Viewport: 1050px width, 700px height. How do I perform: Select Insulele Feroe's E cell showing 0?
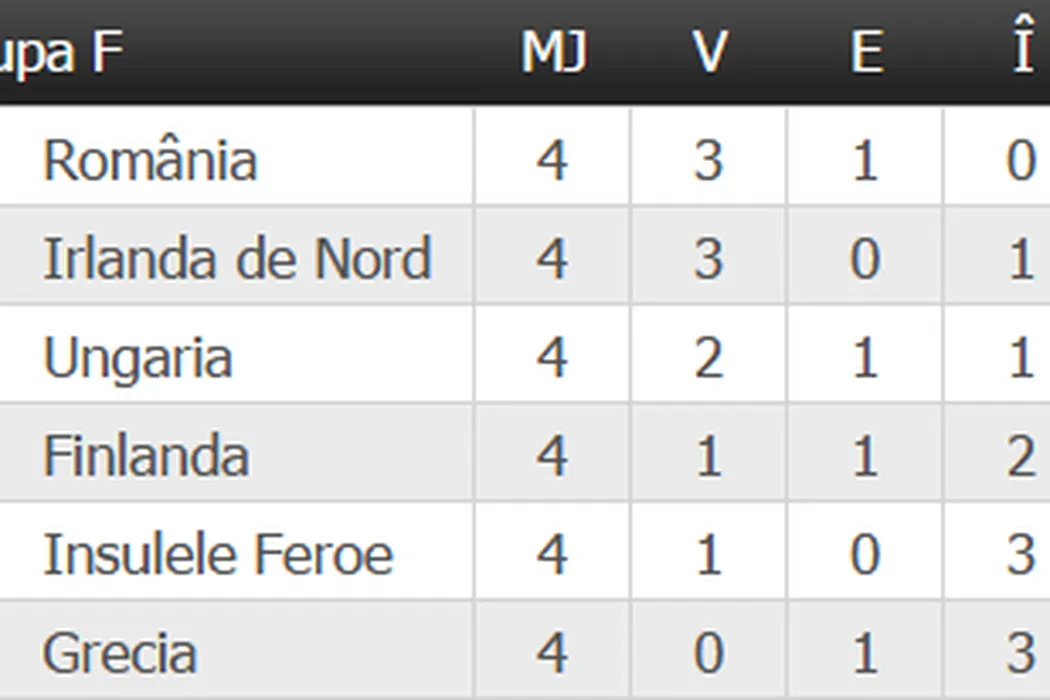pyautogui.click(x=865, y=554)
